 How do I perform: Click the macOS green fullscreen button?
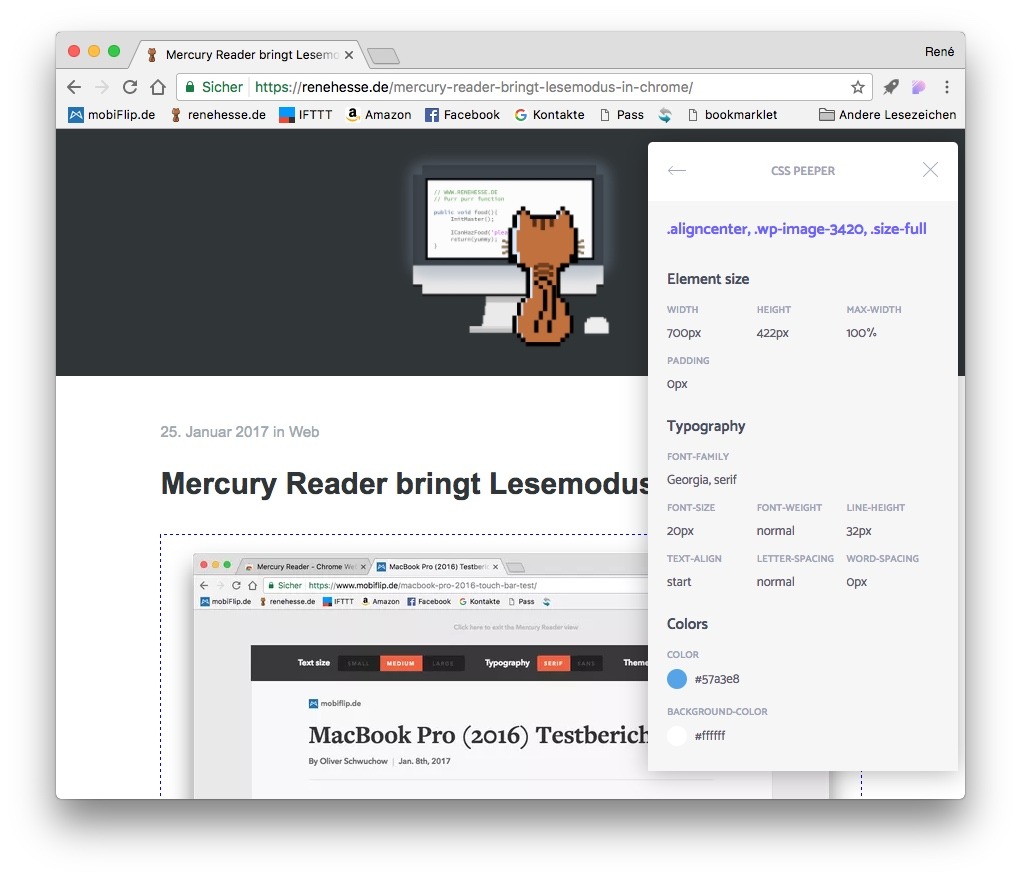(x=114, y=51)
